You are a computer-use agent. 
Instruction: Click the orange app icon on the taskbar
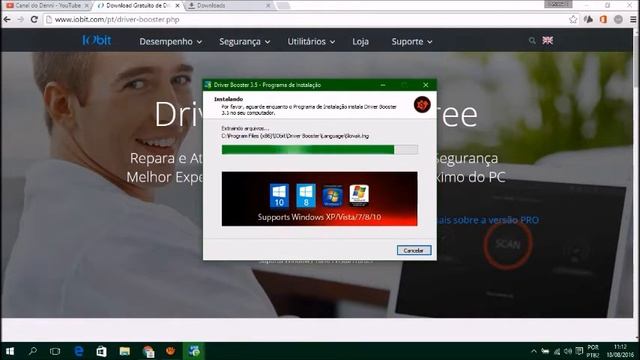click(x=171, y=351)
